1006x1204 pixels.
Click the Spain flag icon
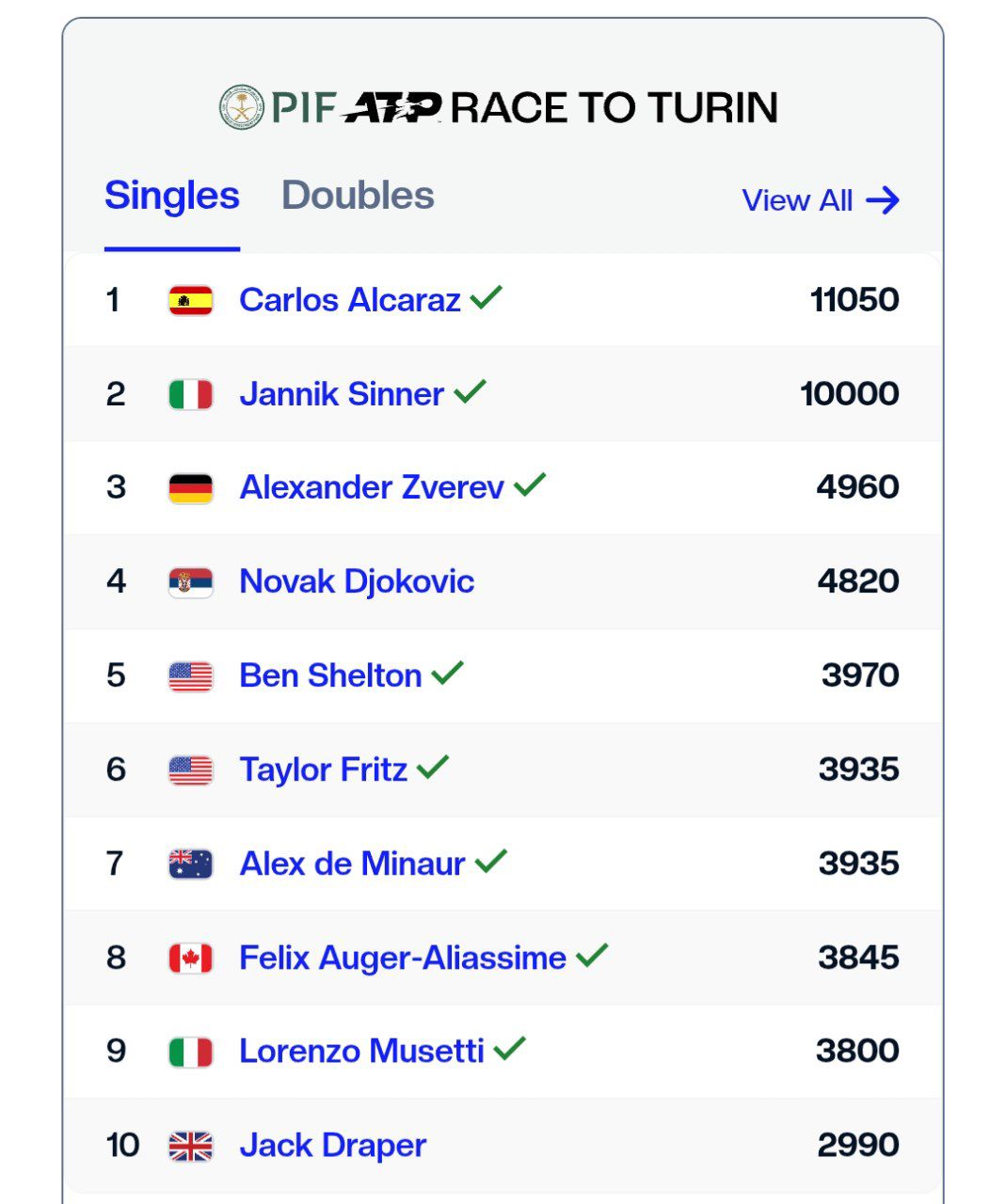coord(190,300)
